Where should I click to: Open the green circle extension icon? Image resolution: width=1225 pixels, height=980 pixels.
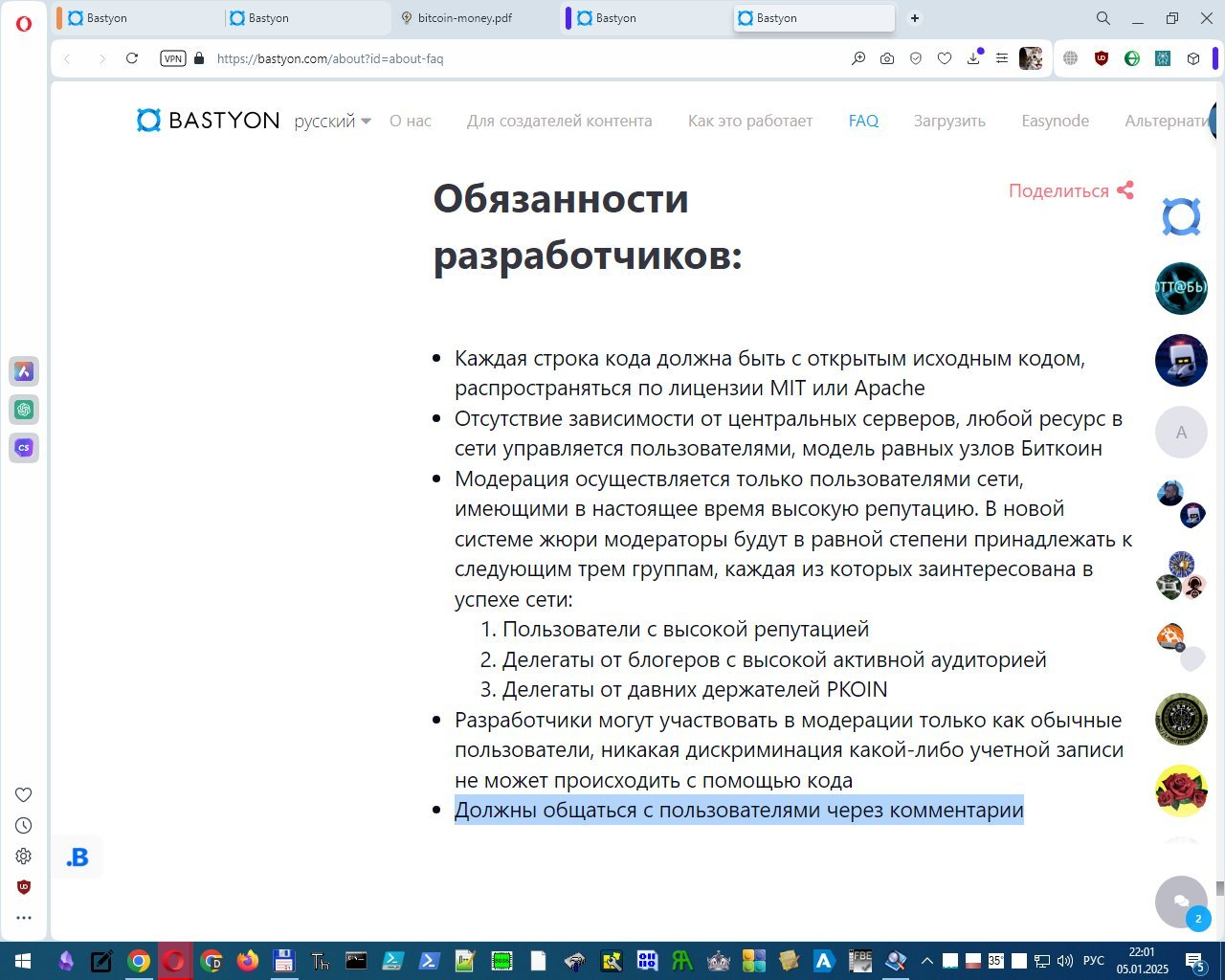click(x=1132, y=58)
